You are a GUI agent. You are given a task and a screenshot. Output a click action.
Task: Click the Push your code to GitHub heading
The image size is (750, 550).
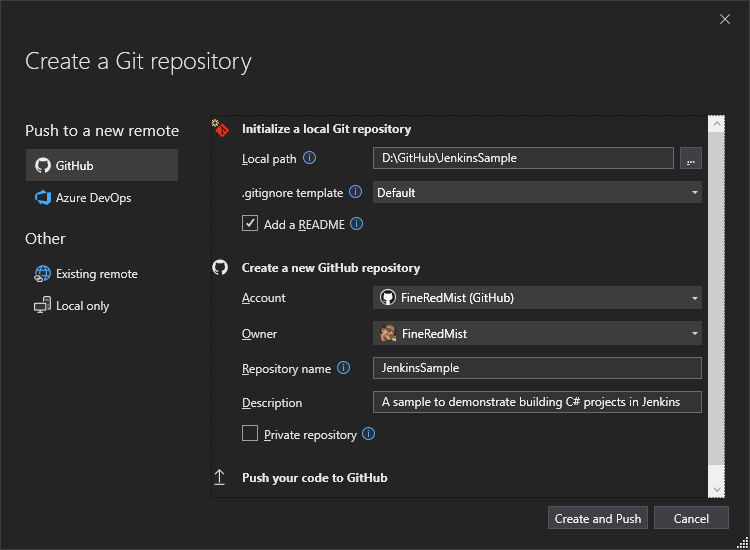[x=315, y=478]
